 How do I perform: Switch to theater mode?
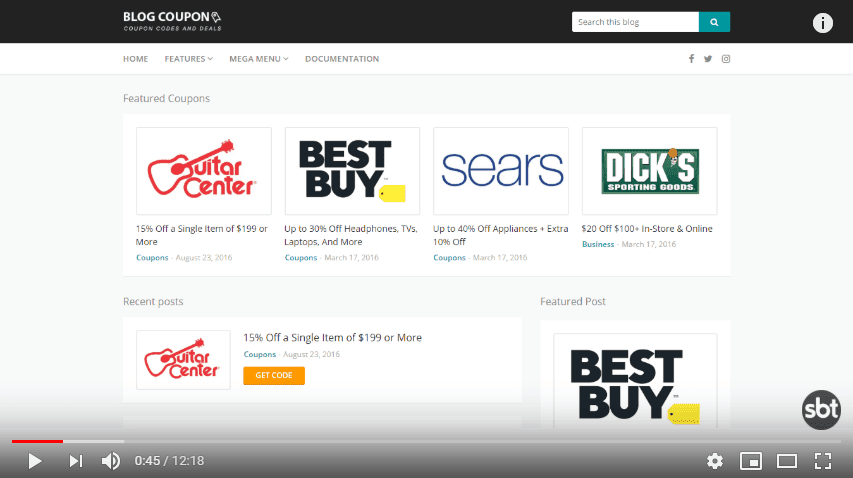(x=787, y=461)
